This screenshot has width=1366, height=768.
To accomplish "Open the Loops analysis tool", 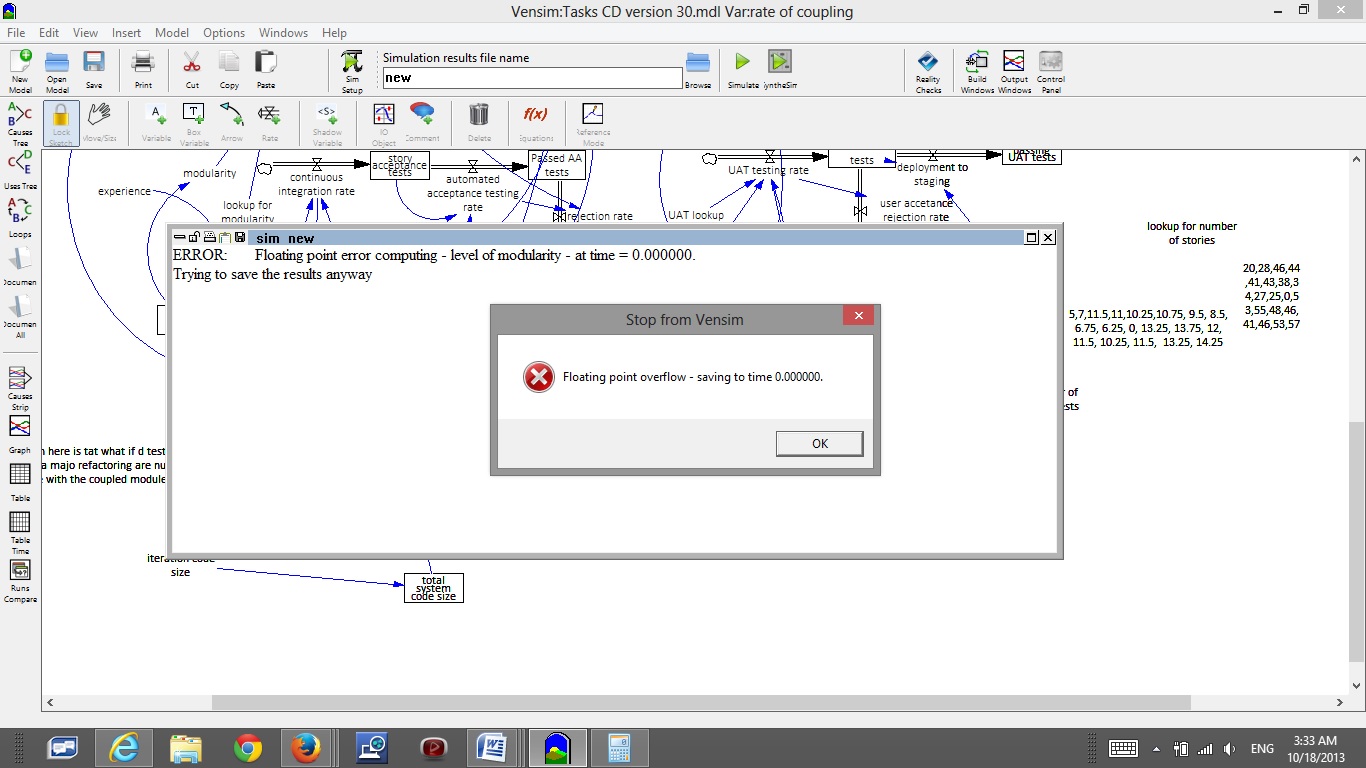I will (20, 218).
